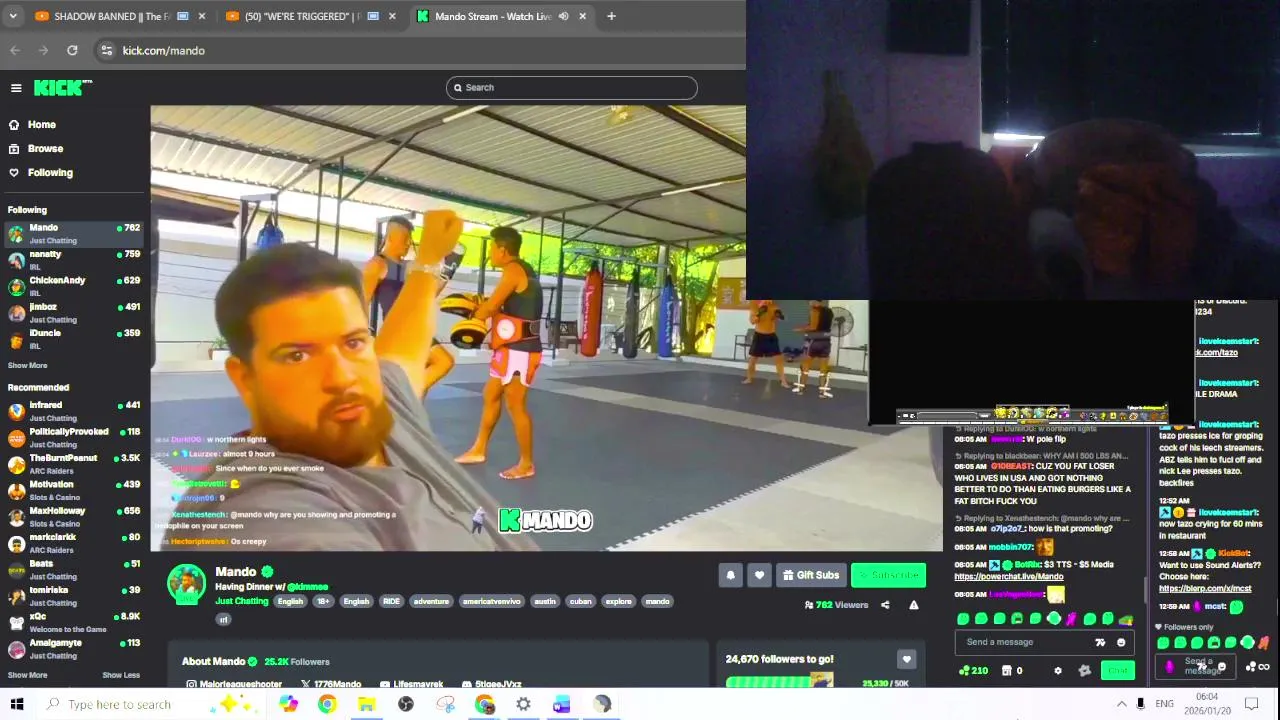Click the heart icon on the followers goal

[906, 659]
